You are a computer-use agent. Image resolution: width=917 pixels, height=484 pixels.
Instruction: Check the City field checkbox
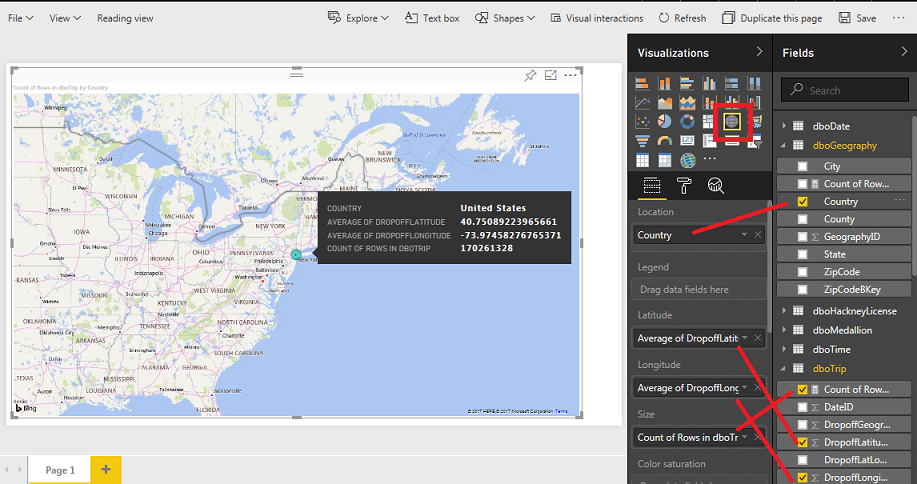(803, 167)
